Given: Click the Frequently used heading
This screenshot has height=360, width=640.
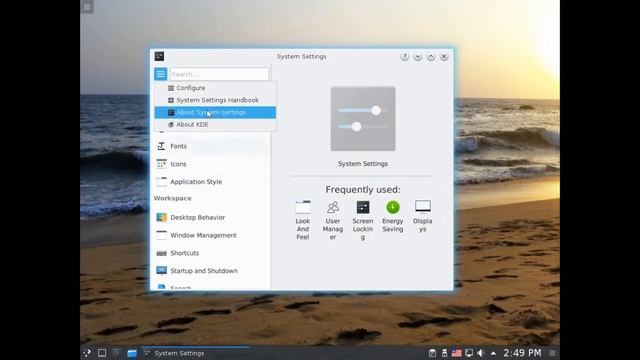Looking at the screenshot, I should (363, 190).
